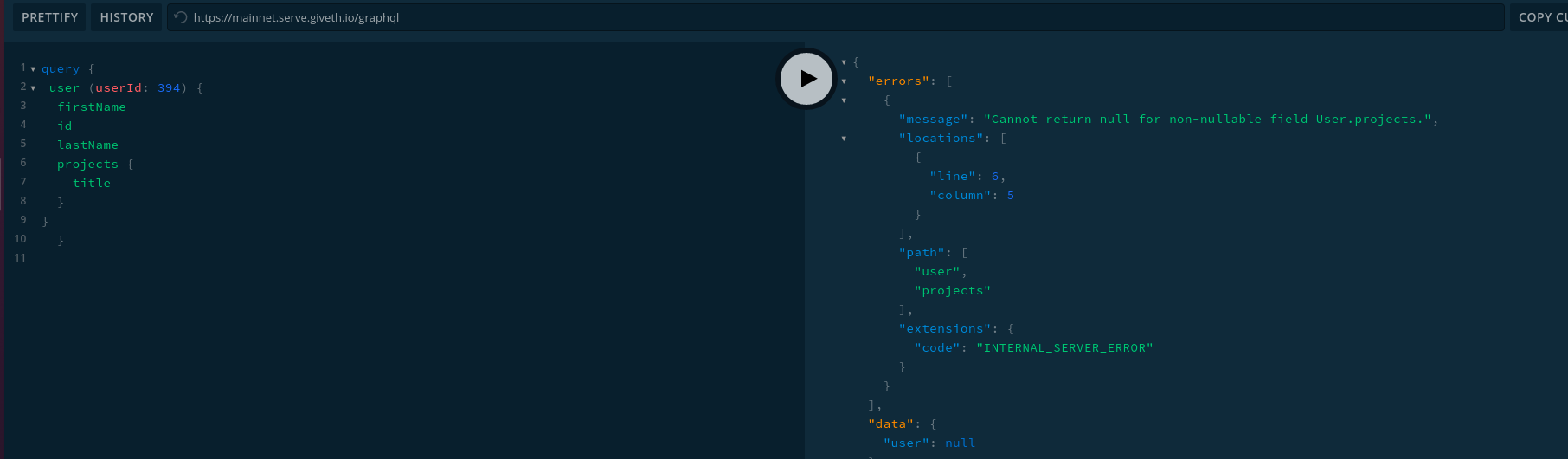The height and width of the screenshot is (459, 1568).
Task: Click the title field inside projects
Action: tap(92, 184)
